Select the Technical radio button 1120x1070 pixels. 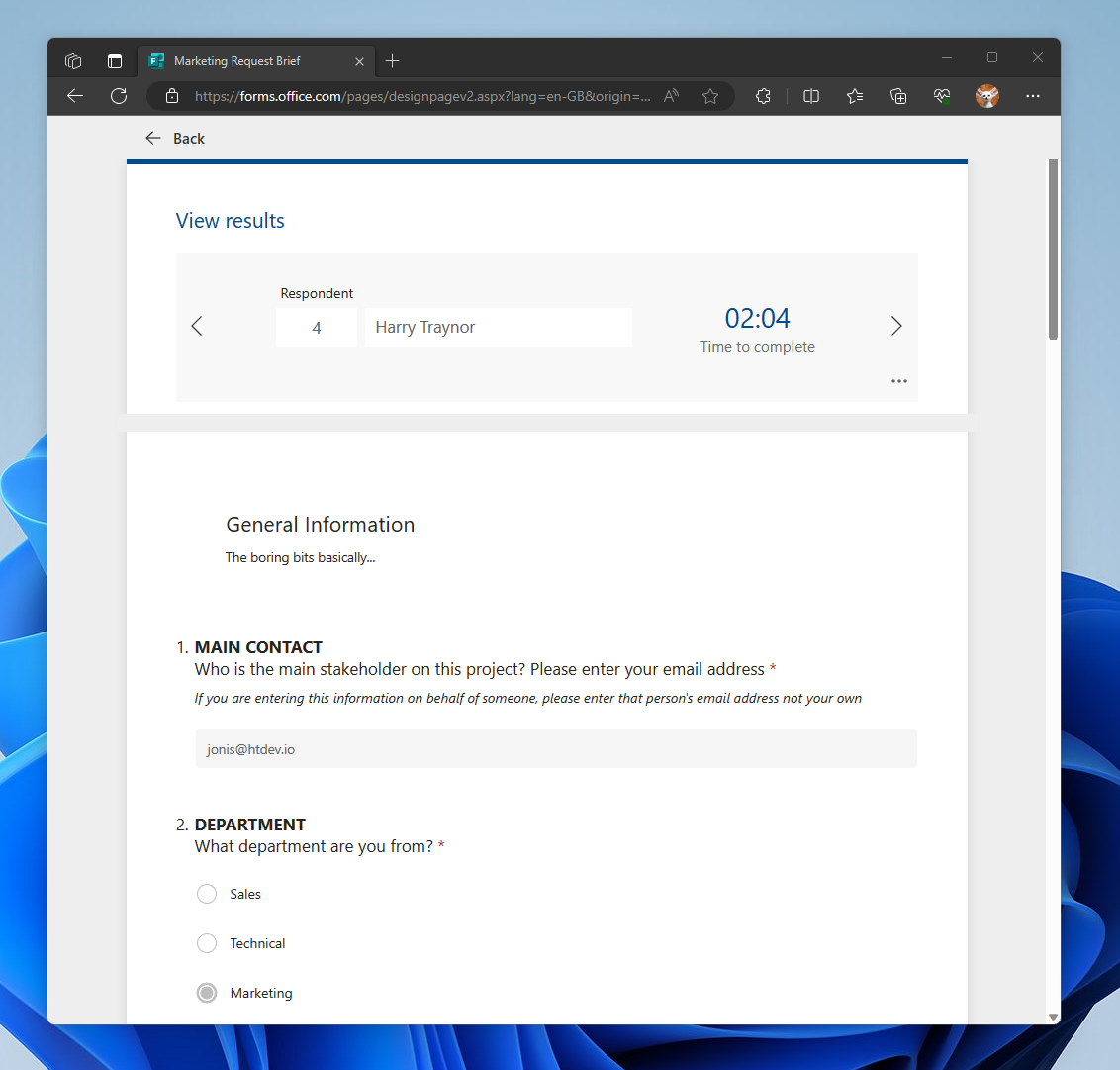pyautogui.click(x=206, y=943)
